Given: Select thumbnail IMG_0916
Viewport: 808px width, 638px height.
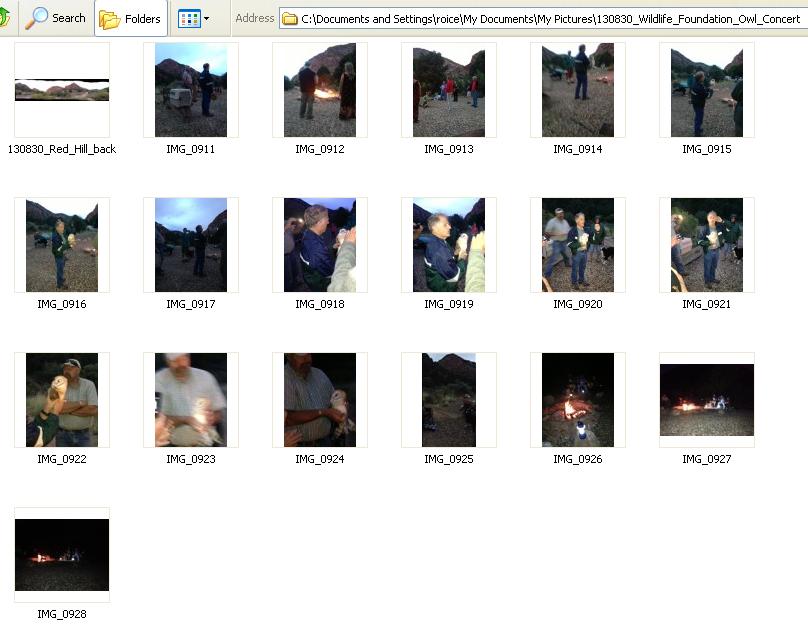Looking at the screenshot, I should pyautogui.click(x=62, y=245).
